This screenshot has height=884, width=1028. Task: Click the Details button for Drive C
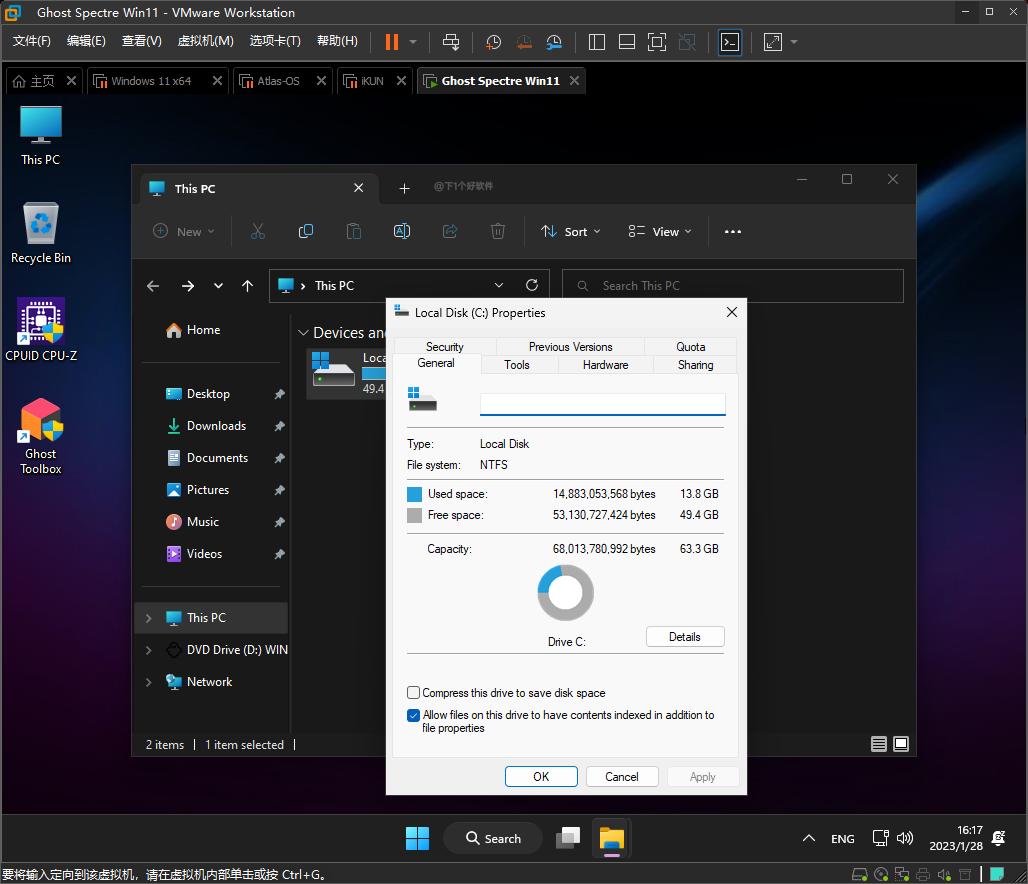pyautogui.click(x=684, y=637)
